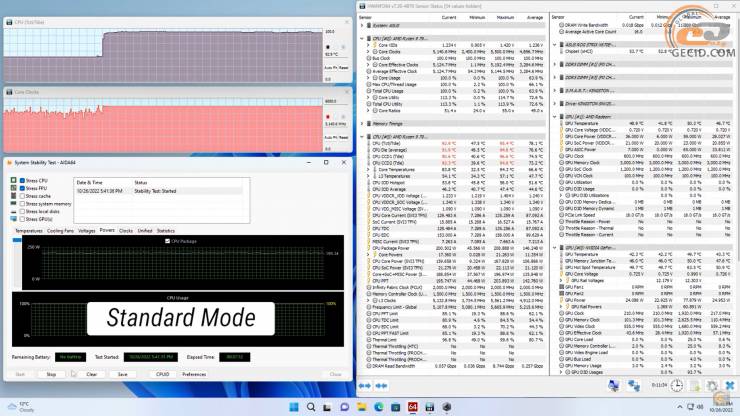The image size is (740, 416).
Task: Expand sensor columns with the HWiNFO right-arrows icon
Action: click(x=364, y=386)
